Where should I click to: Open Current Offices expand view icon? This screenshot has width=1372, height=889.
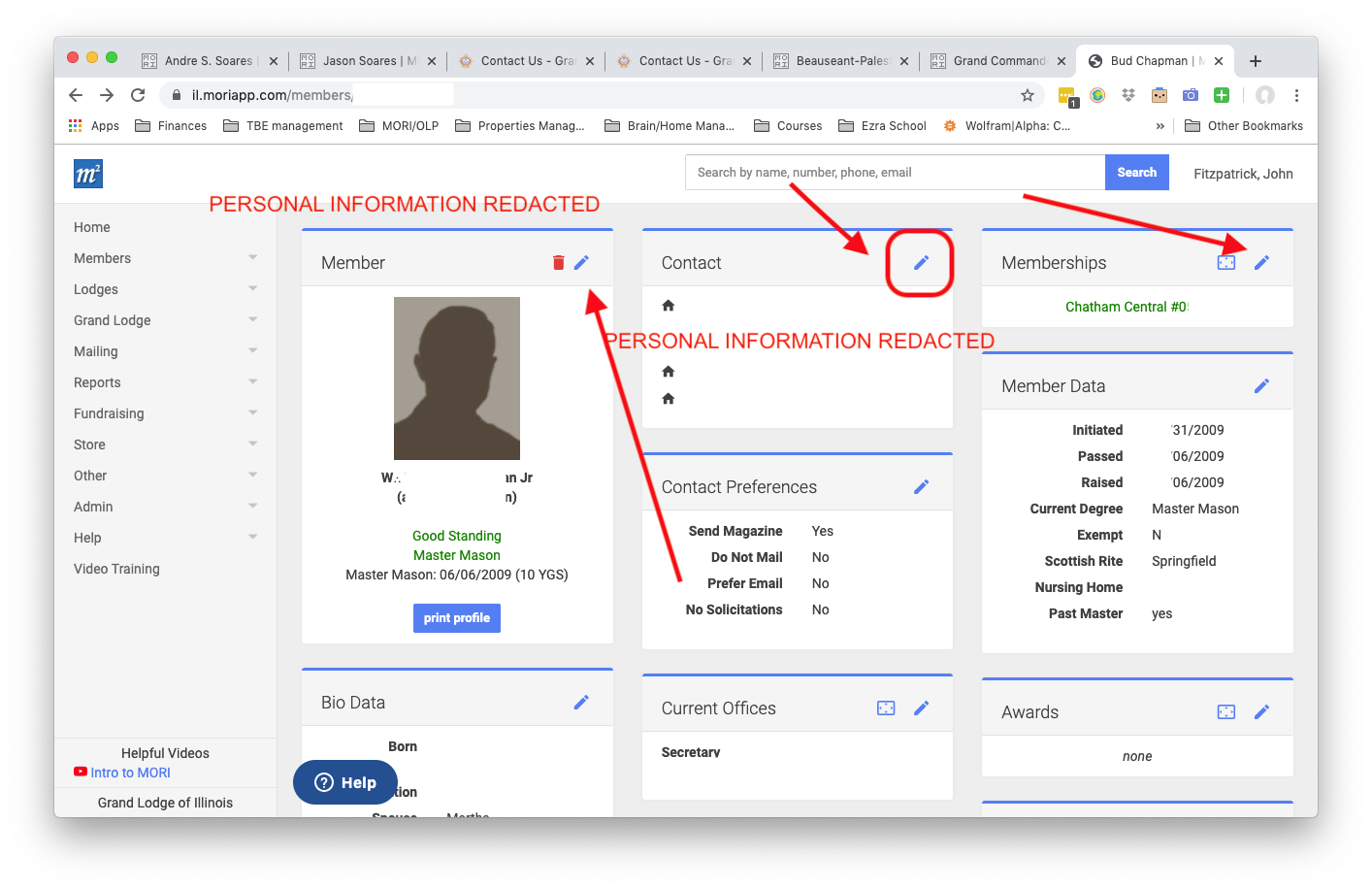point(886,708)
